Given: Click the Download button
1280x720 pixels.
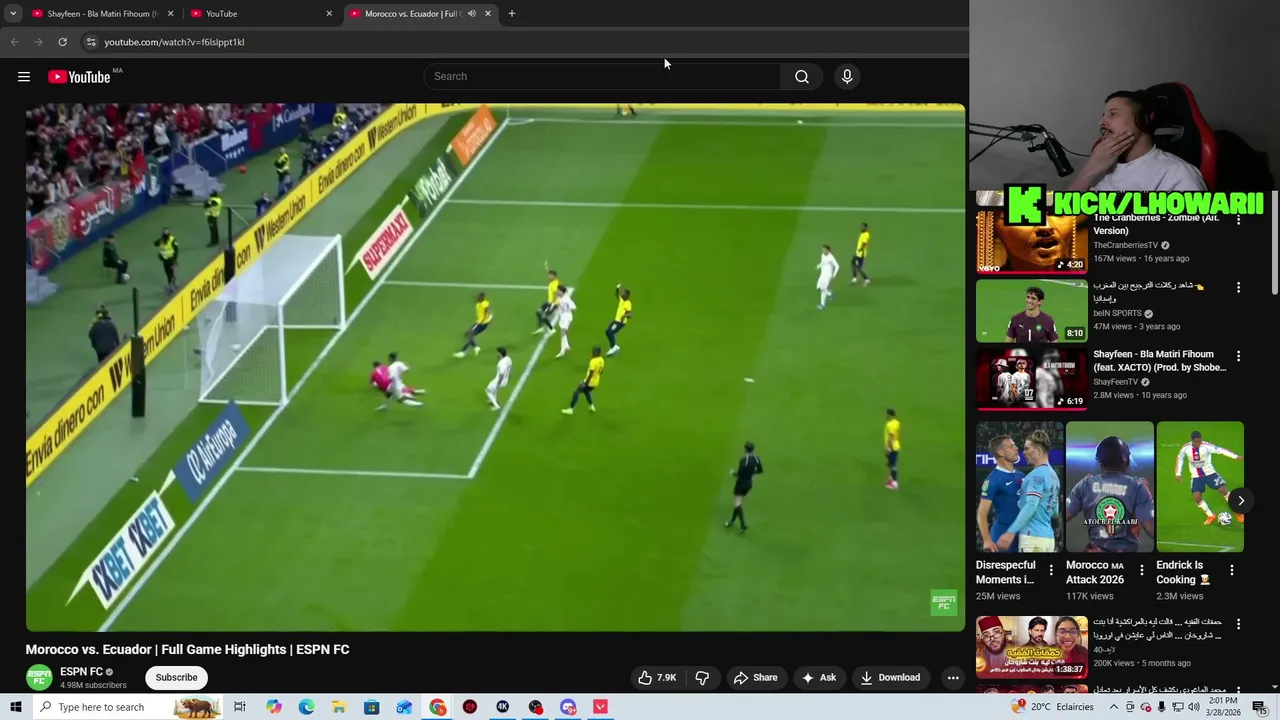Looking at the screenshot, I should [890, 678].
